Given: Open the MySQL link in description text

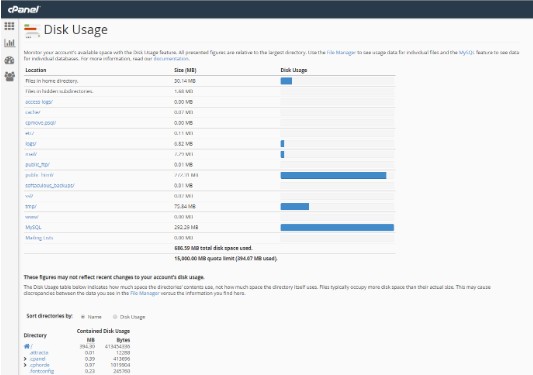Looking at the screenshot, I should tap(466, 52).
